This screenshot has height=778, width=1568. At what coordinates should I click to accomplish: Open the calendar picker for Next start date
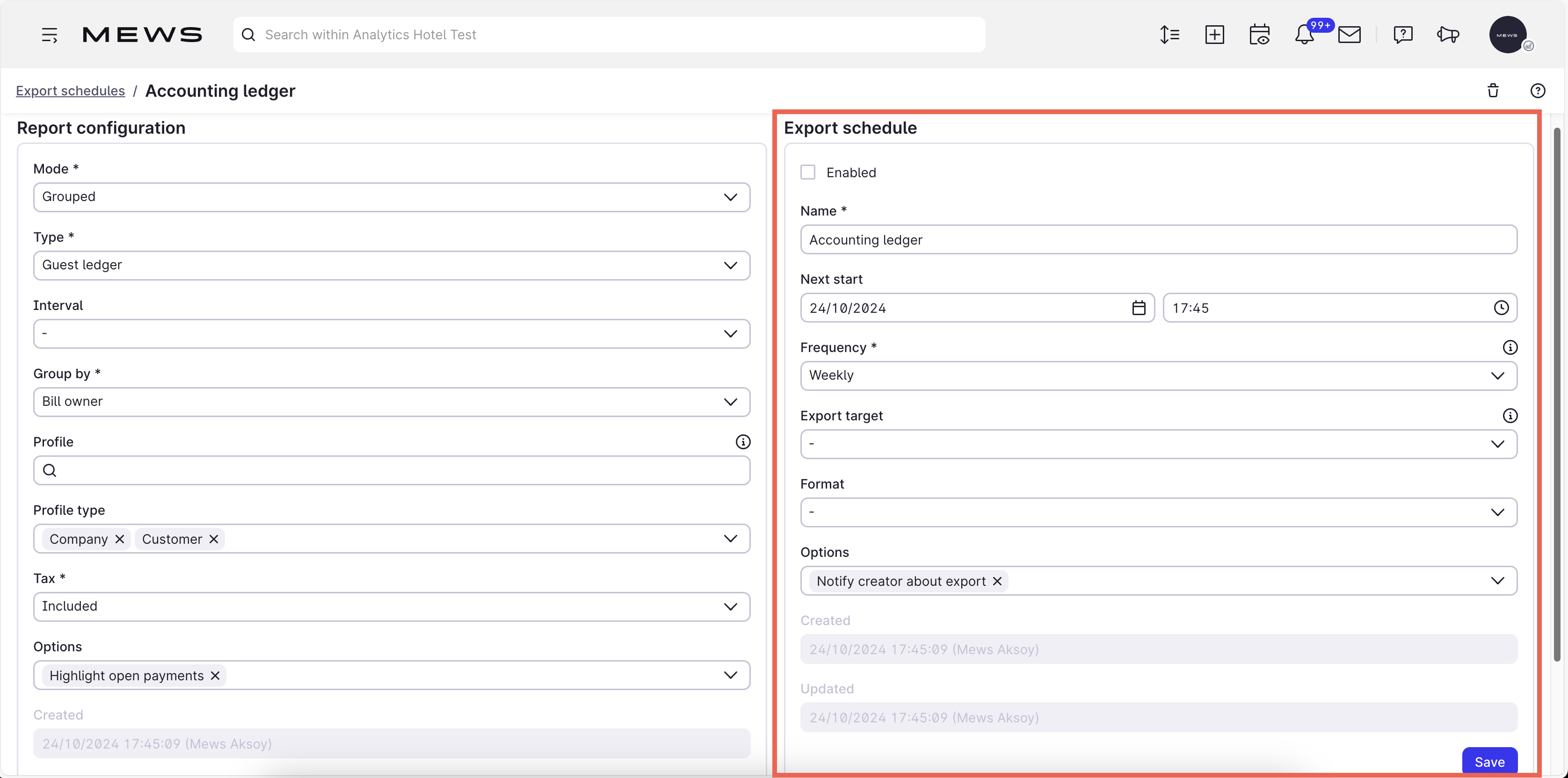[x=1139, y=307]
